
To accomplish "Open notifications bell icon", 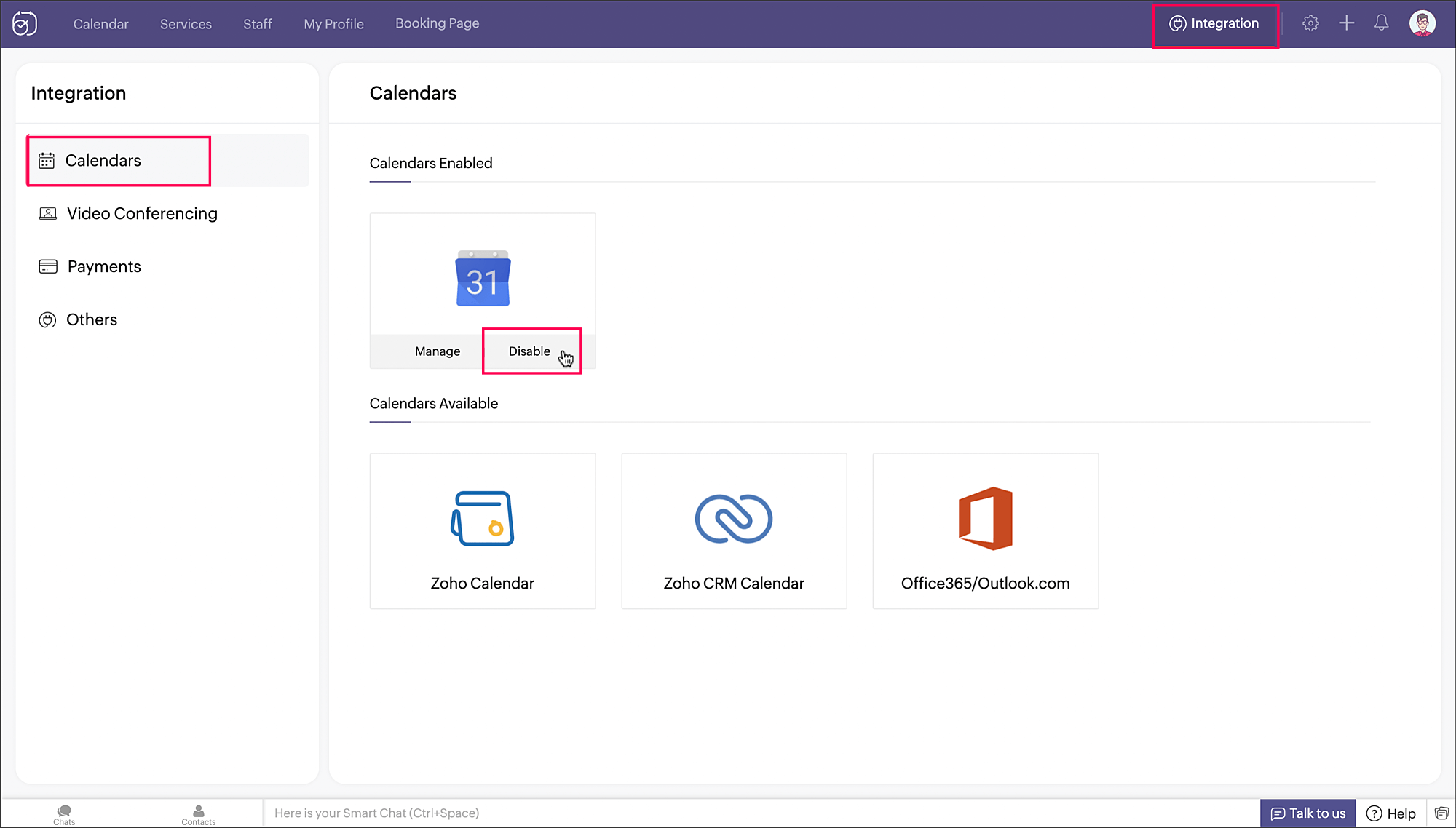I will point(1381,23).
